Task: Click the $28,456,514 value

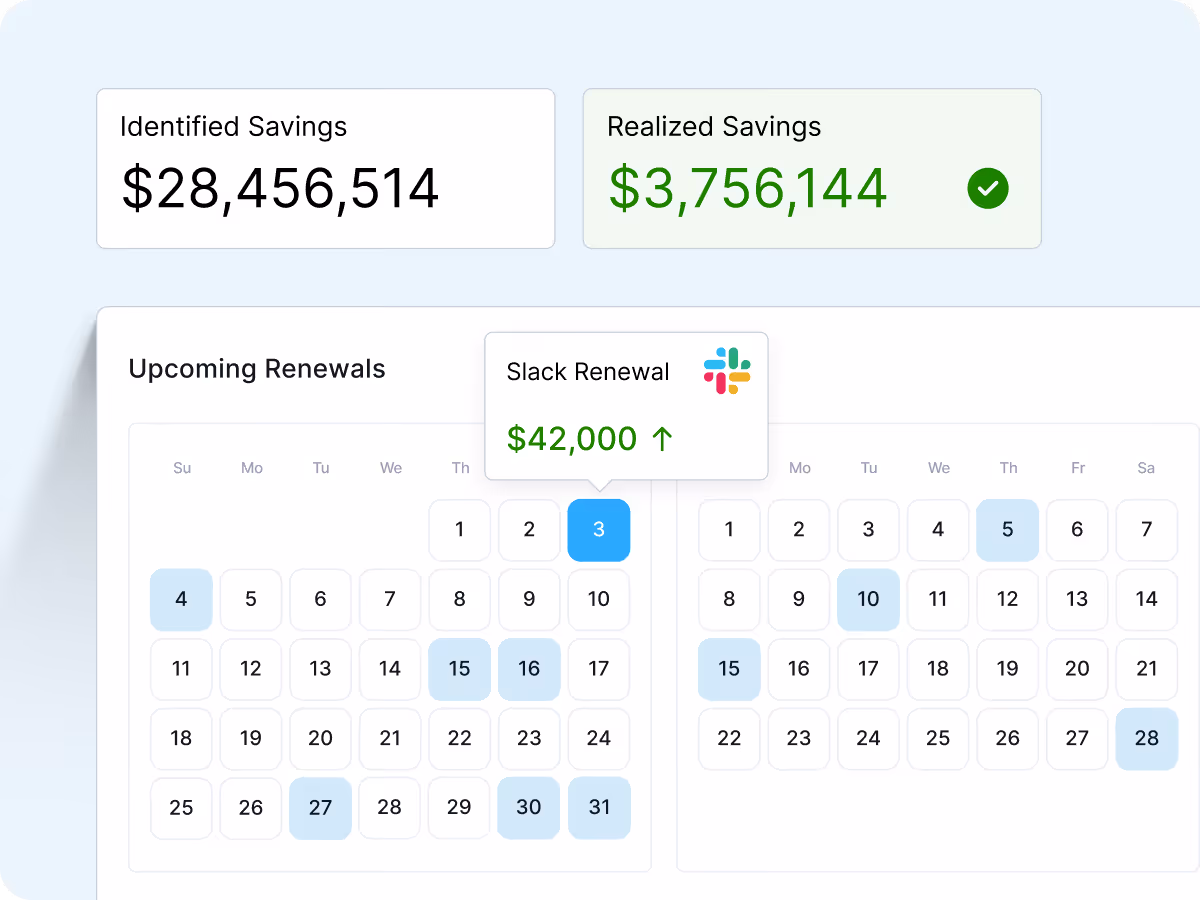Action: coord(280,188)
